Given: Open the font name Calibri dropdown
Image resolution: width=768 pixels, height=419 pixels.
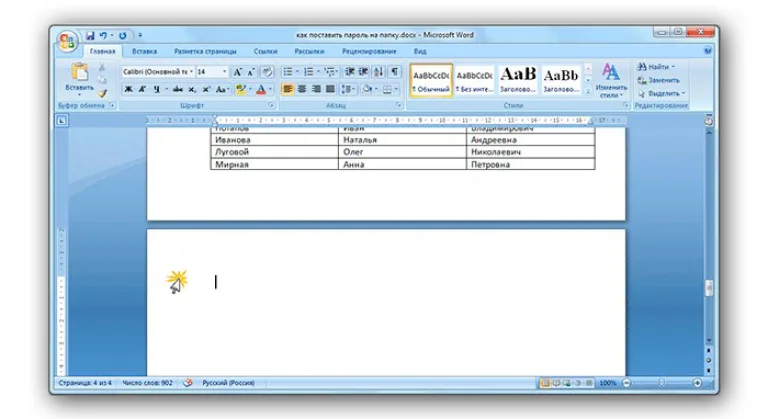Looking at the screenshot, I should 191,72.
